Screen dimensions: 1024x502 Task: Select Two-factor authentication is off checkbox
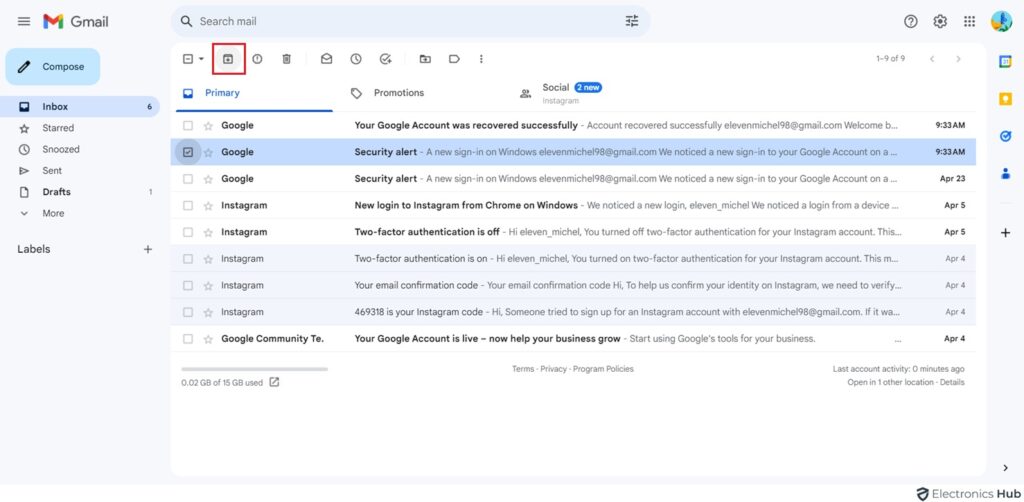188,232
